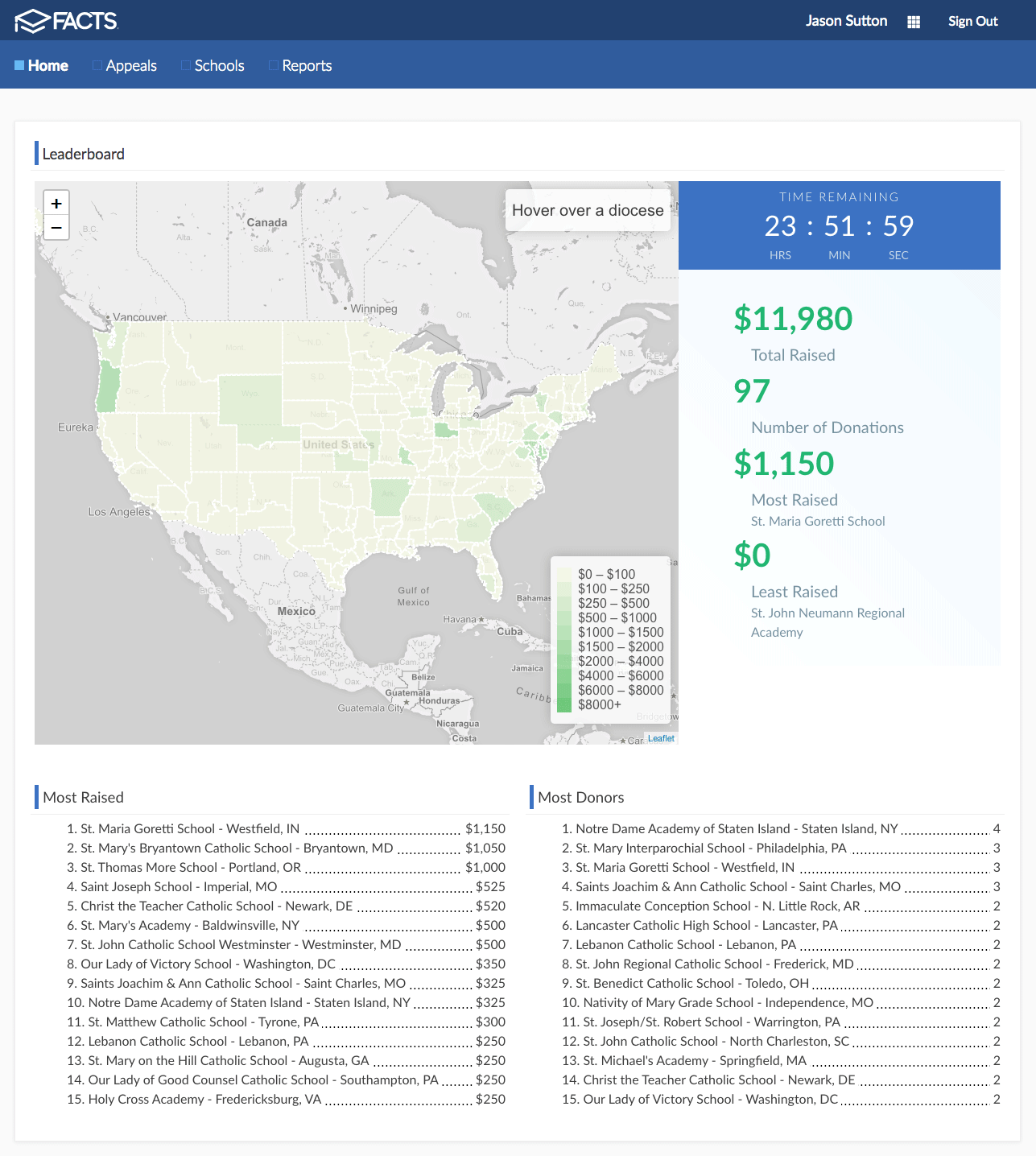The height and width of the screenshot is (1156, 1036).
Task: Zoom in on the map
Action: 56,204
